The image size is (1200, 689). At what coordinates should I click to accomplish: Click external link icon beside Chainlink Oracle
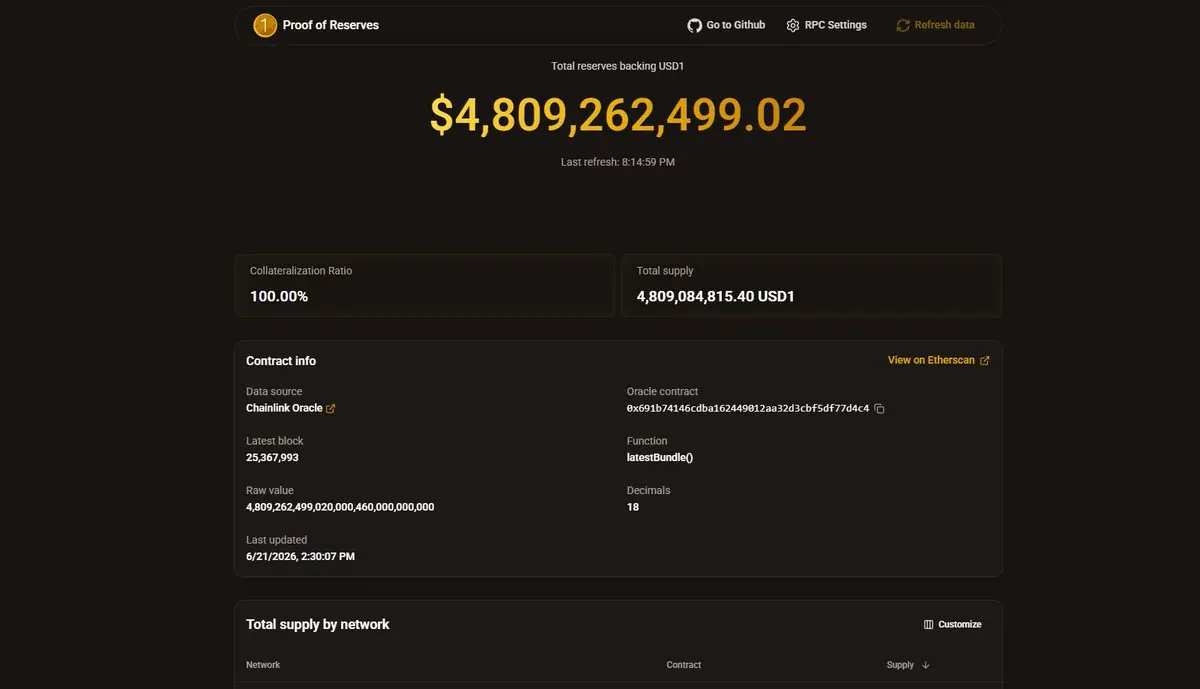click(x=331, y=408)
